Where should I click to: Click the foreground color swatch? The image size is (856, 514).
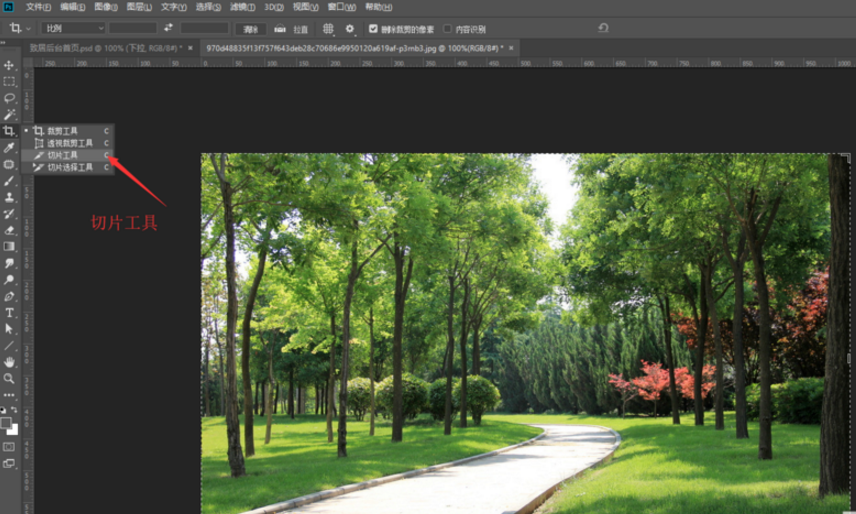[x=6, y=422]
